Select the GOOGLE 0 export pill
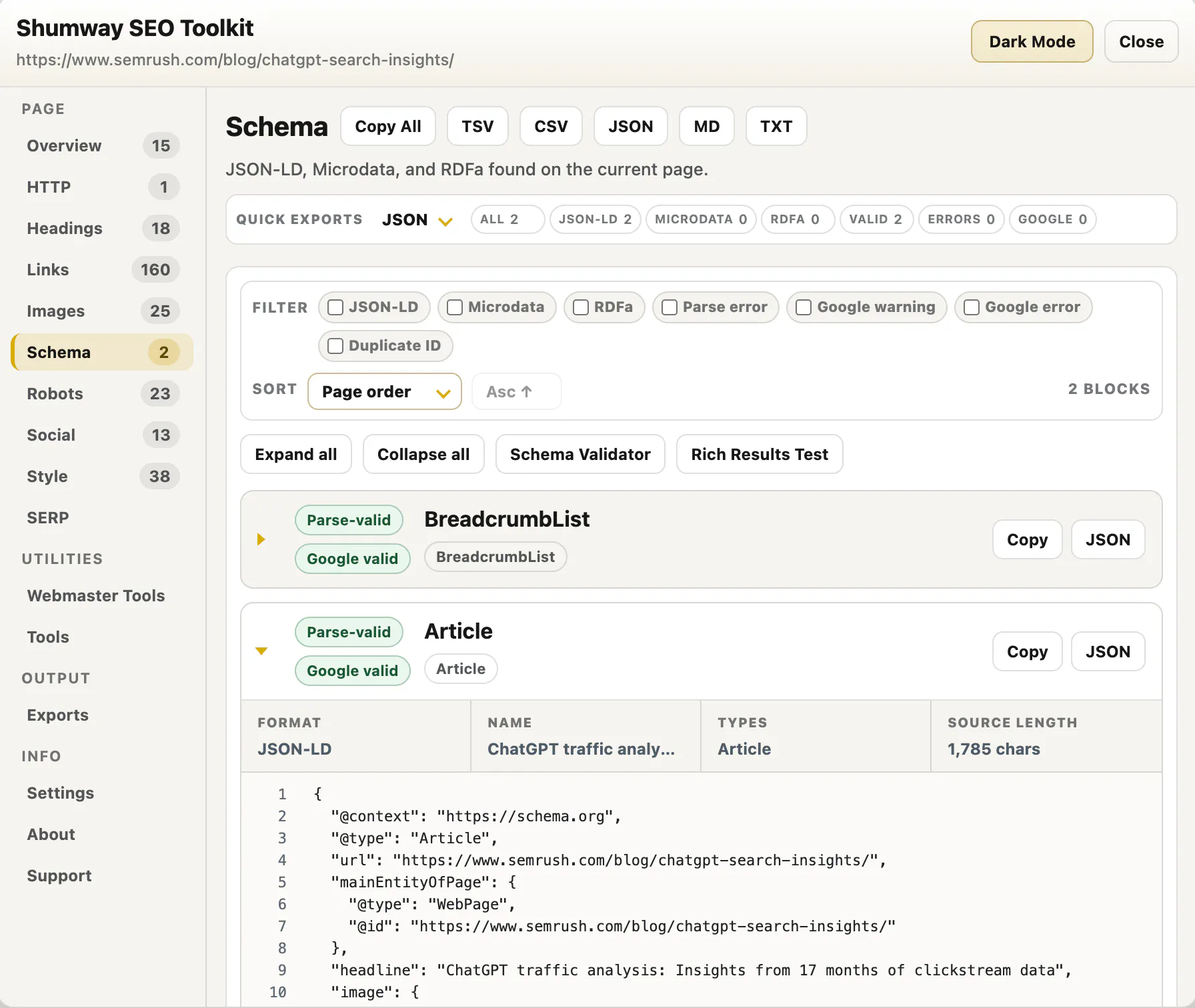This screenshot has height=1008, width=1195. click(x=1052, y=219)
